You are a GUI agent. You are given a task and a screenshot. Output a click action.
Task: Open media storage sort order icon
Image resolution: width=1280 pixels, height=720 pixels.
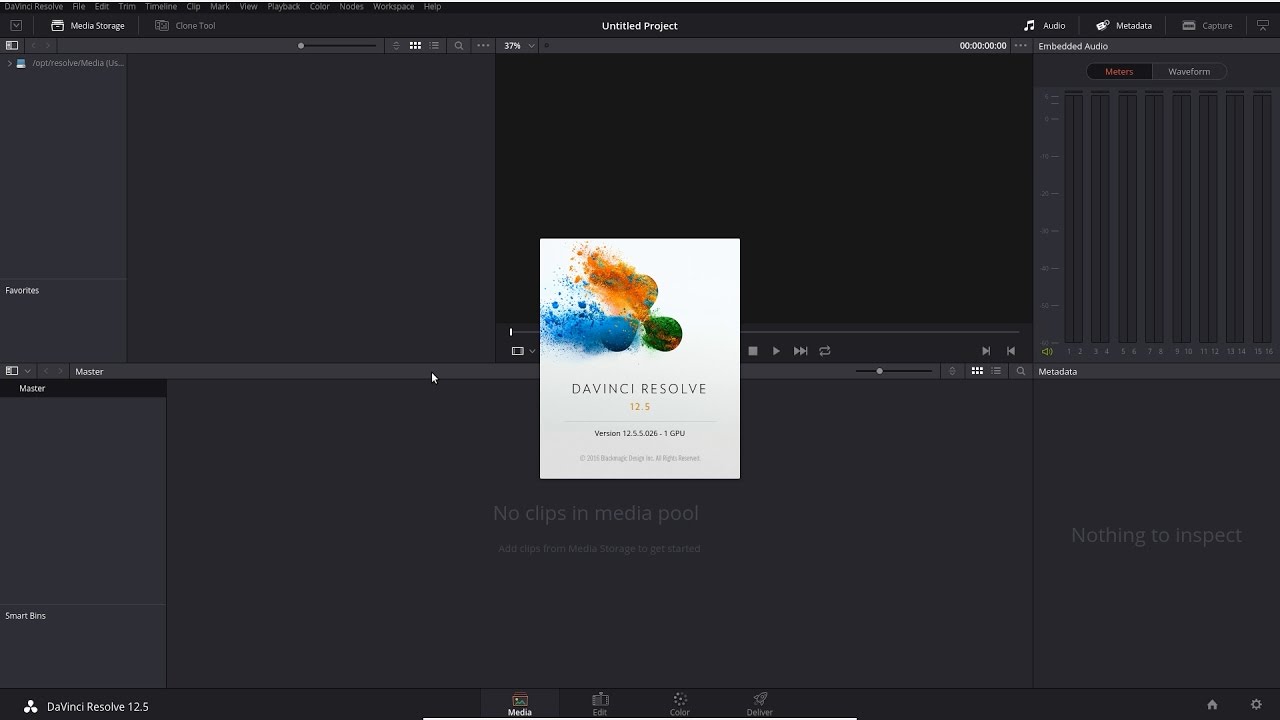(x=396, y=45)
